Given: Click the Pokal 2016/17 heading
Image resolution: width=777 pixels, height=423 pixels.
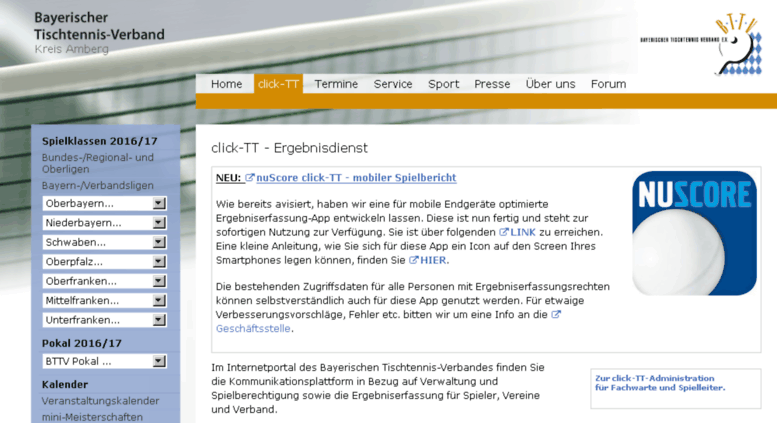Looking at the screenshot, I should pos(82,343).
